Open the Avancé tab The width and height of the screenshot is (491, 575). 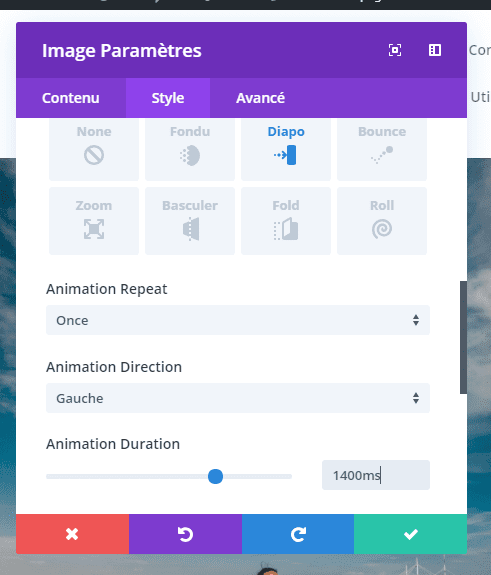(x=260, y=98)
